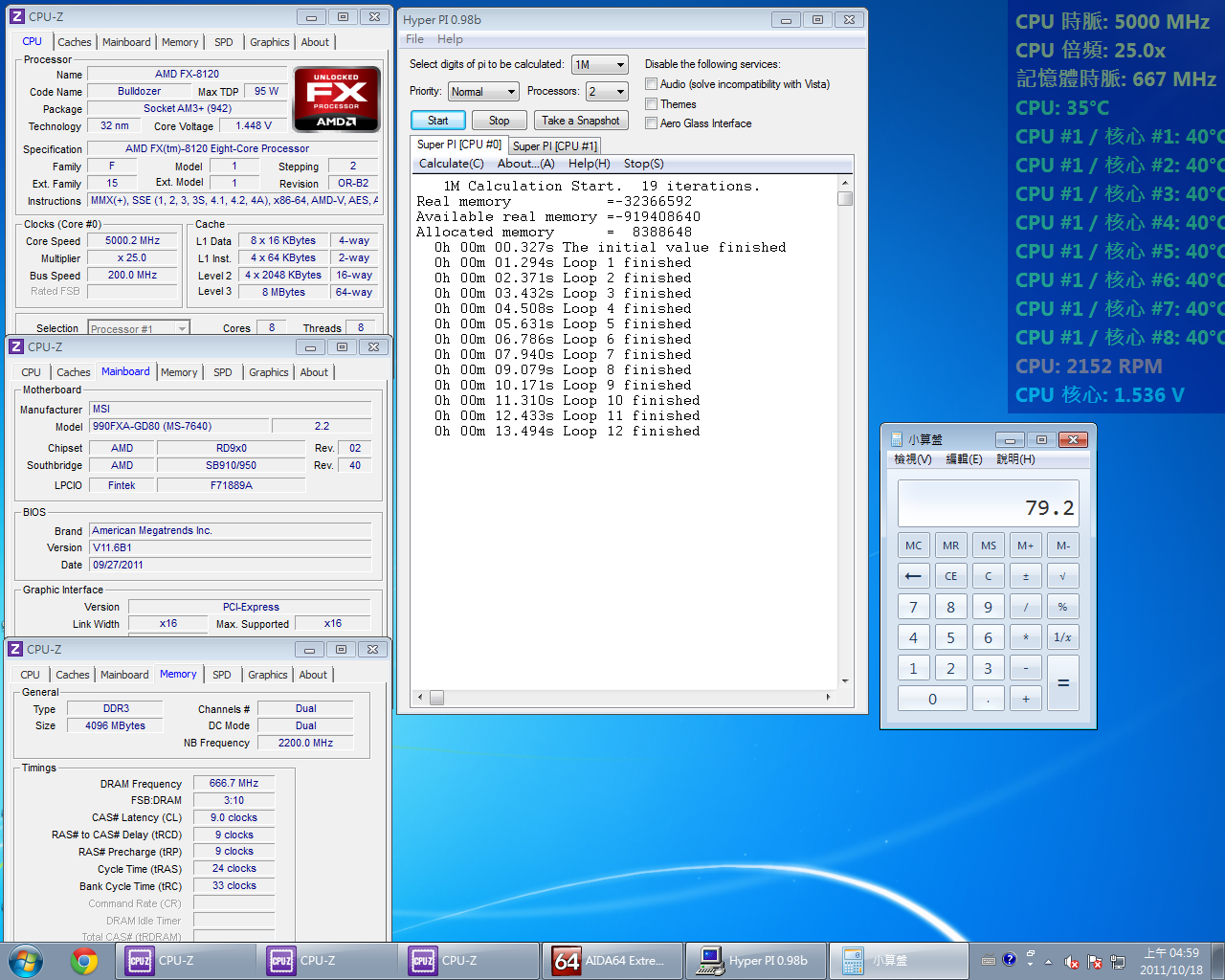Viewport: 1225px width, 980px height.
Task: Click the calculator 1/x button
Action: 1062,637
